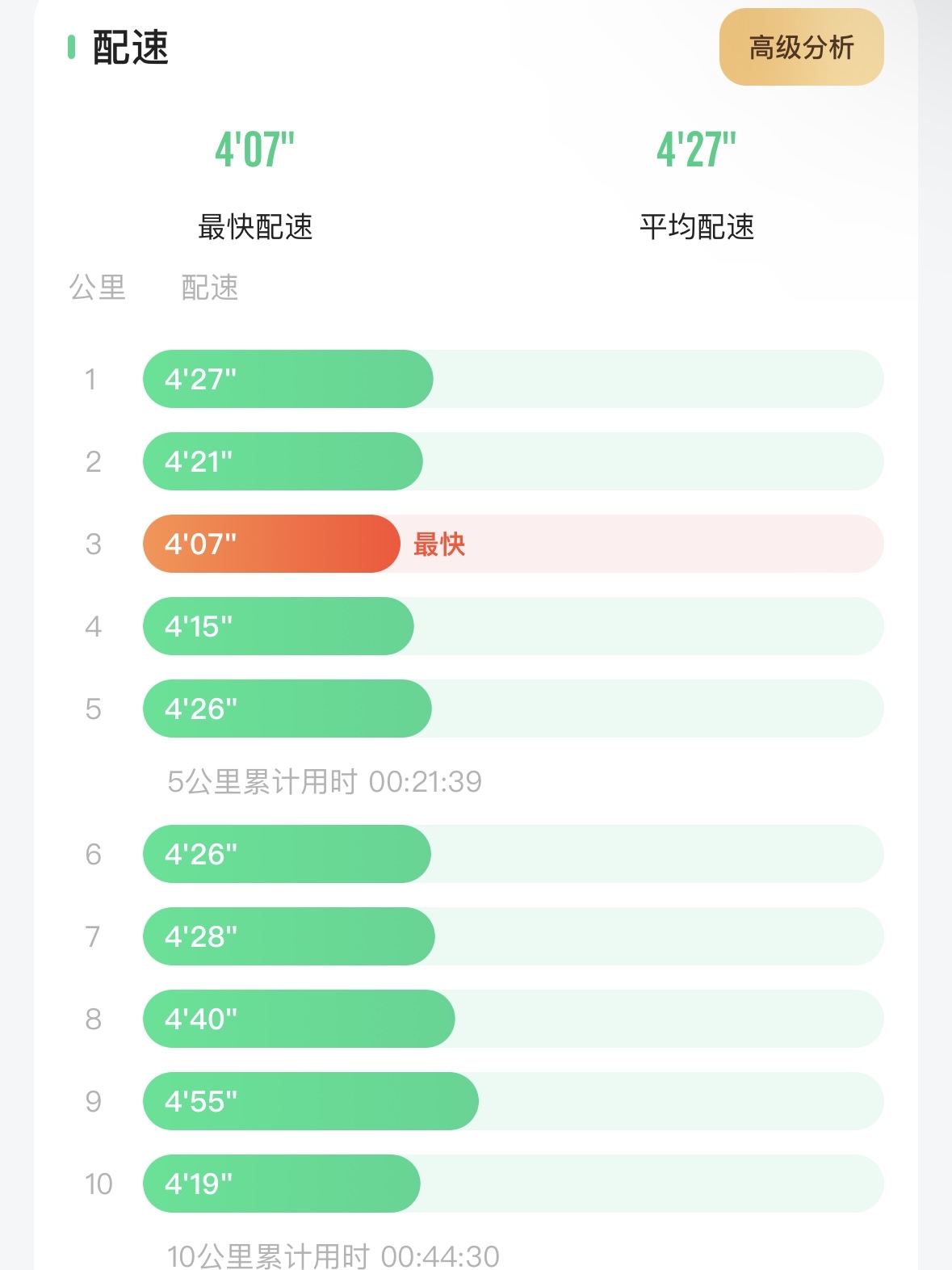This screenshot has height=1270, width=952.
Task: Click the kilometer 10 pace bar 4'19"
Action: [281, 1184]
